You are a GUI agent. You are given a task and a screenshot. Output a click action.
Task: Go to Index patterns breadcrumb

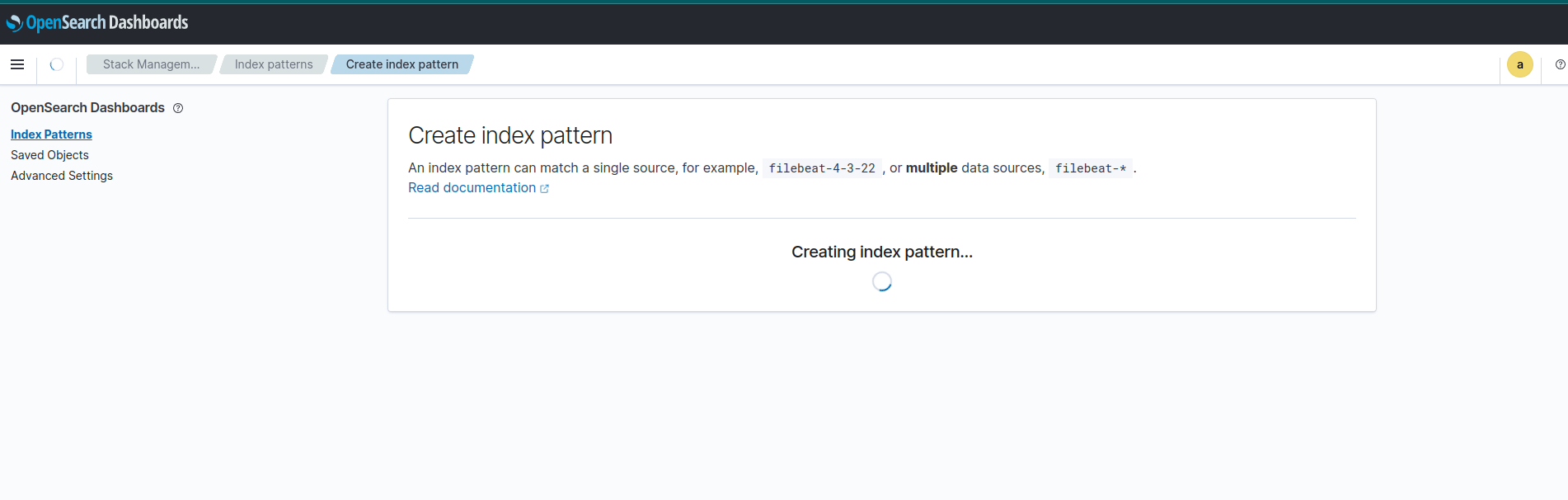(274, 64)
